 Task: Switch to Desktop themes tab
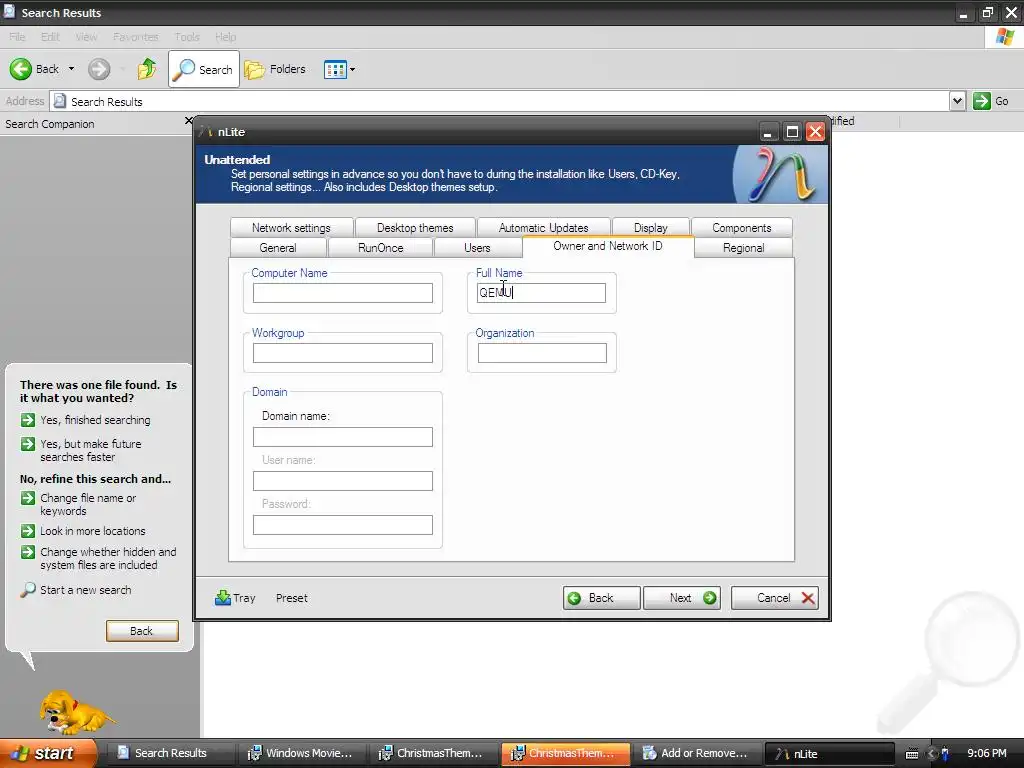[415, 227]
